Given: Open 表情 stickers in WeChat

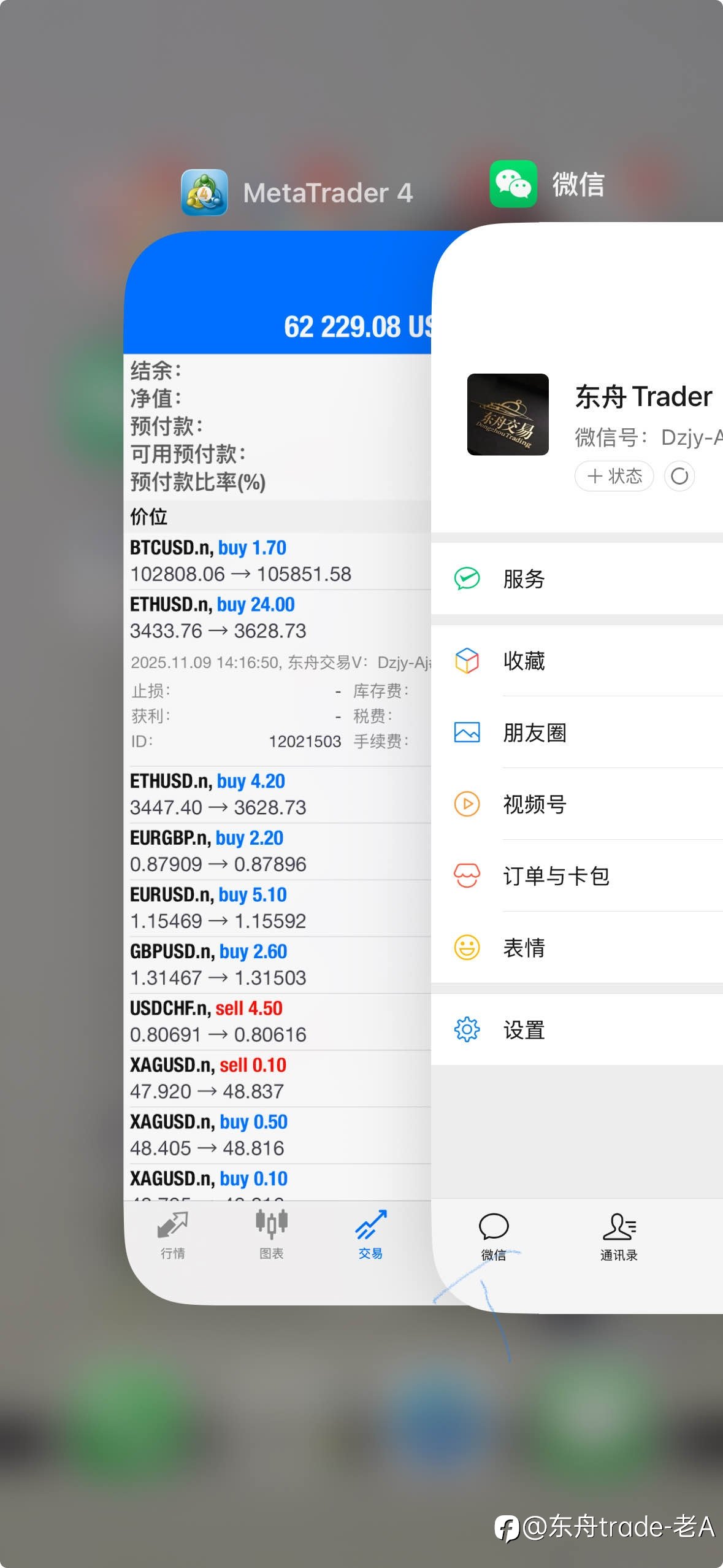Looking at the screenshot, I should click(577, 948).
